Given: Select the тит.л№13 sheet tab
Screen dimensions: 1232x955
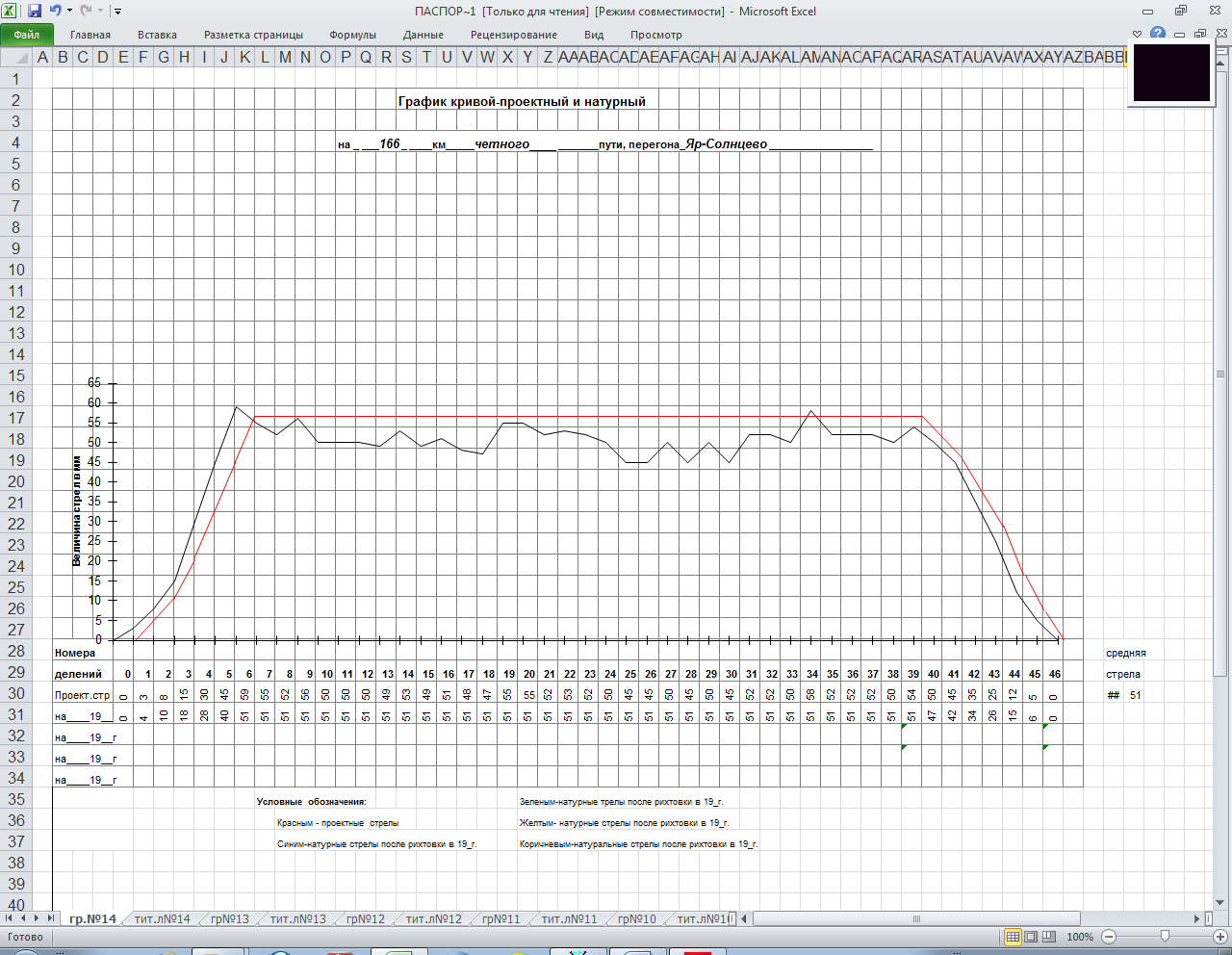Looking at the screenshot, I should pos(297,918).
